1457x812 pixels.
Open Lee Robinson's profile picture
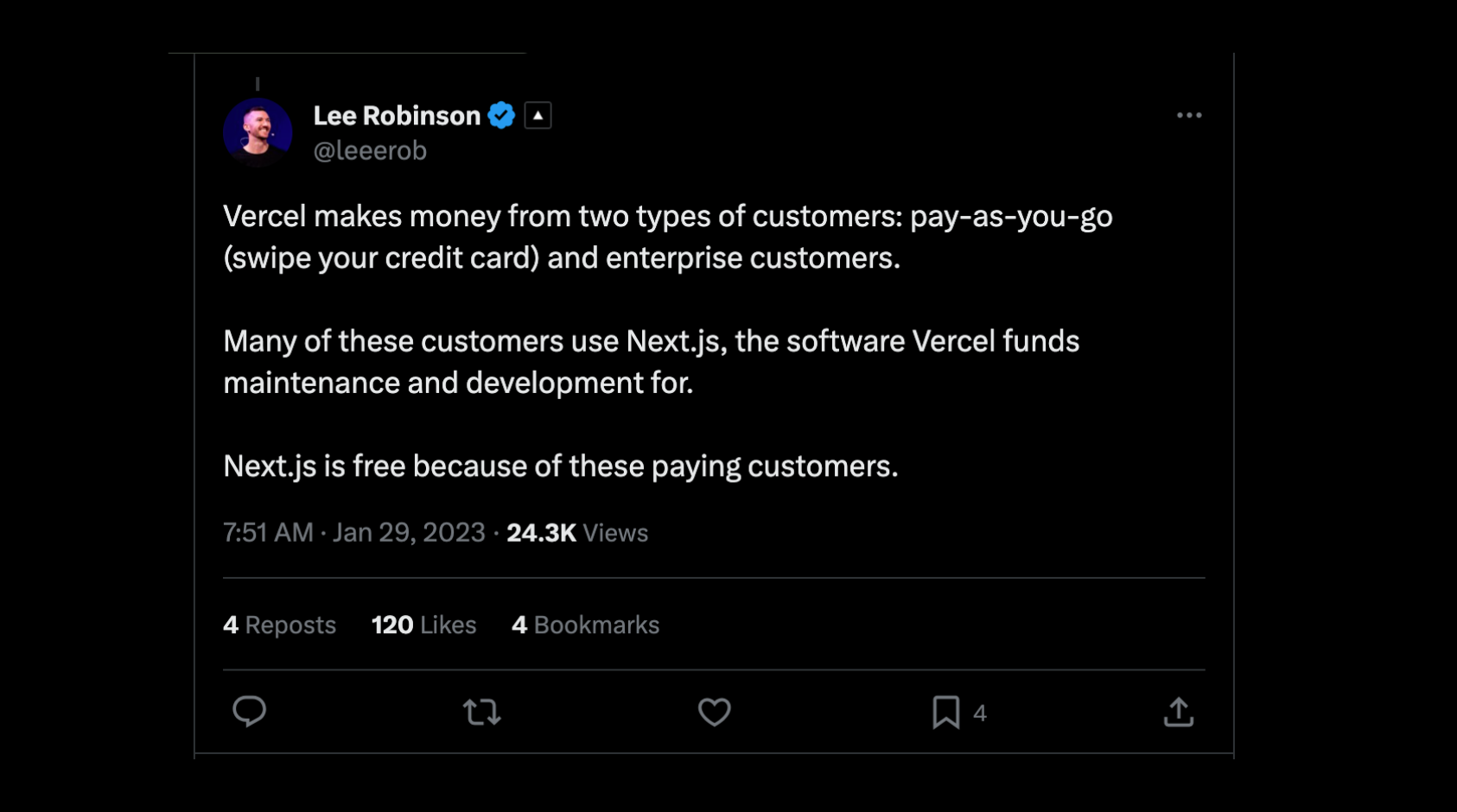point(258,132)
